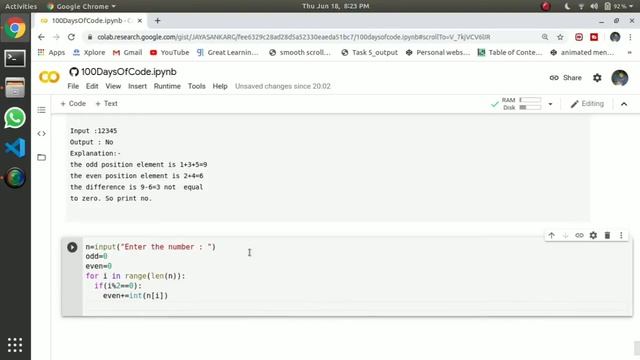Open the File menu
Image resolution: width=640 pixels, height=360 pixels.
73,86
